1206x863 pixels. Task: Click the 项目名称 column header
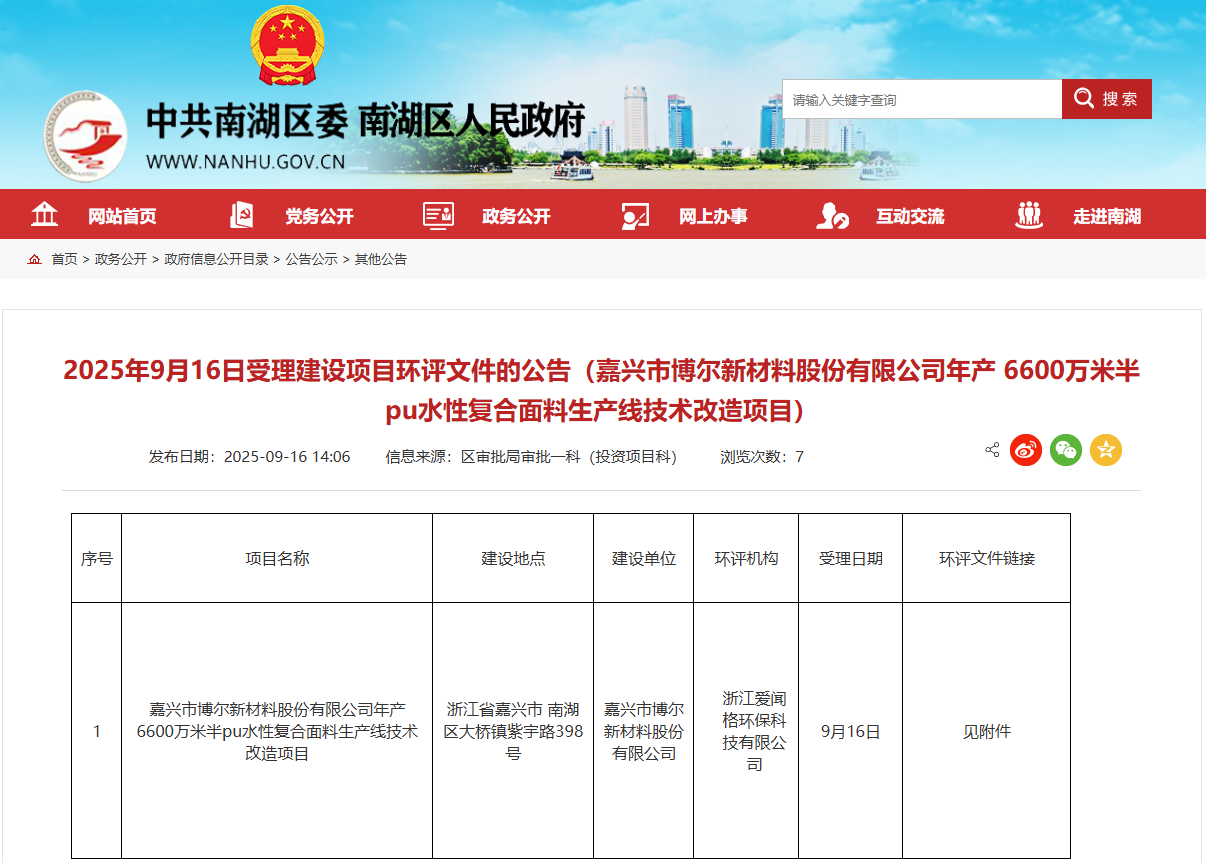277,558
